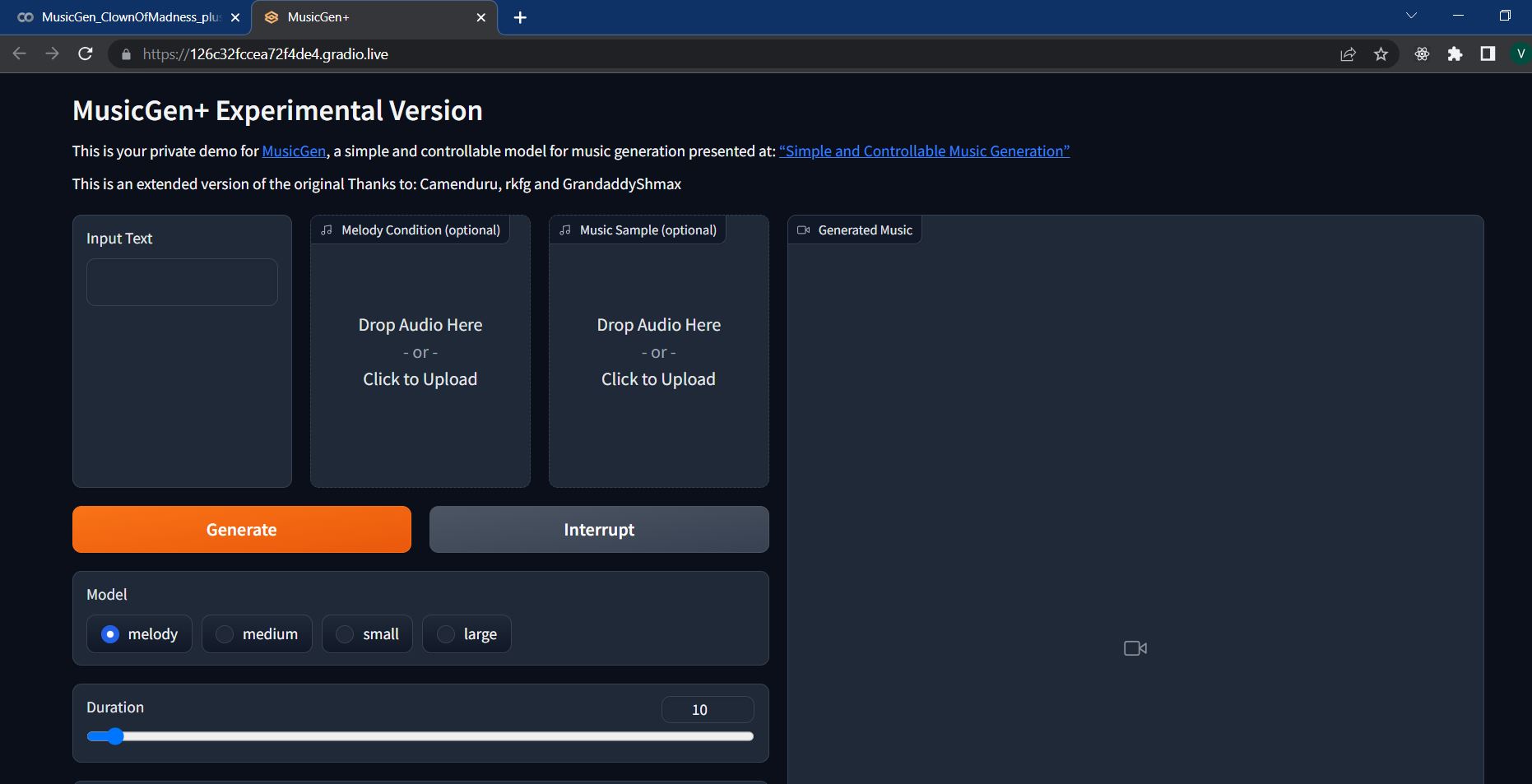1532x784 pixels.
Task: Click the Duration label
Action: (x=115, y=707)
